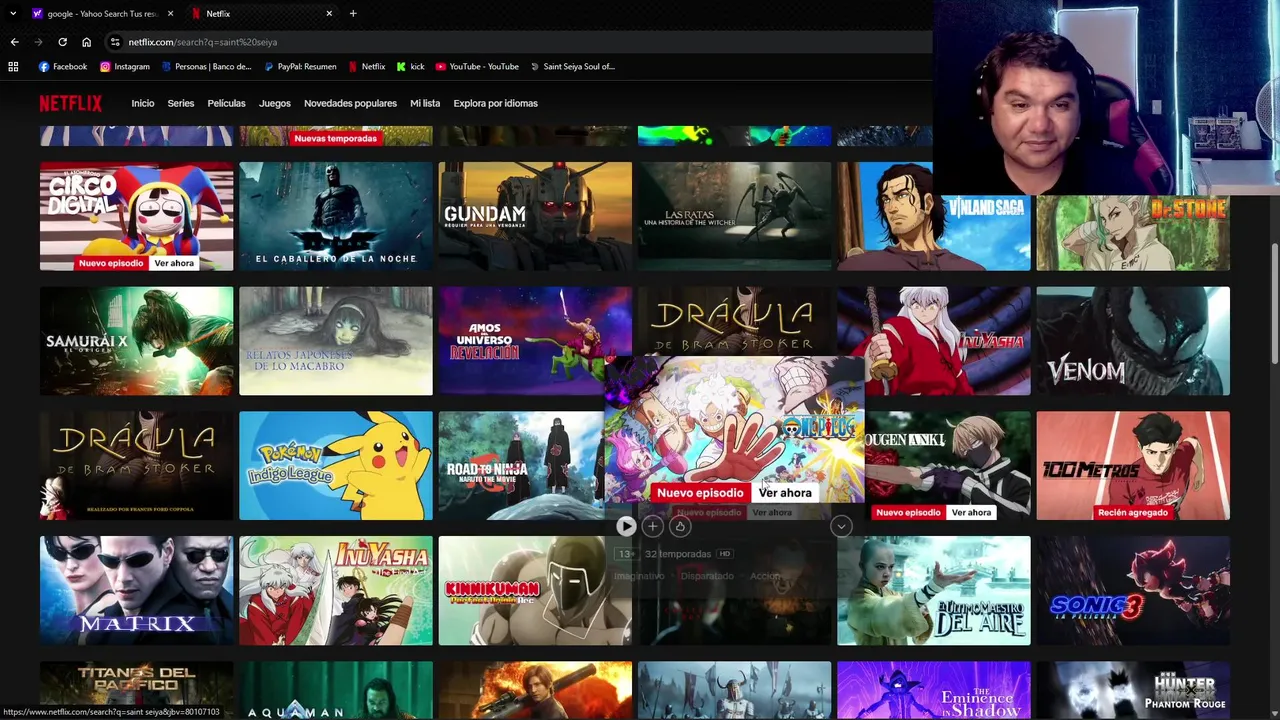Open Películas in Netflix navigation
Screen dimensions: 1280x720
point(226,103)
